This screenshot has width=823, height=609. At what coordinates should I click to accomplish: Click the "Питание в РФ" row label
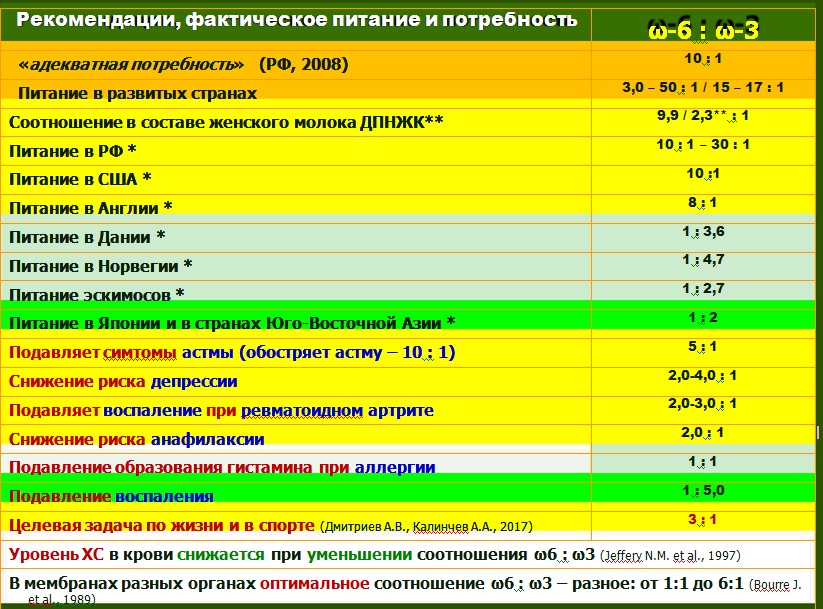[x=72, y=151]
